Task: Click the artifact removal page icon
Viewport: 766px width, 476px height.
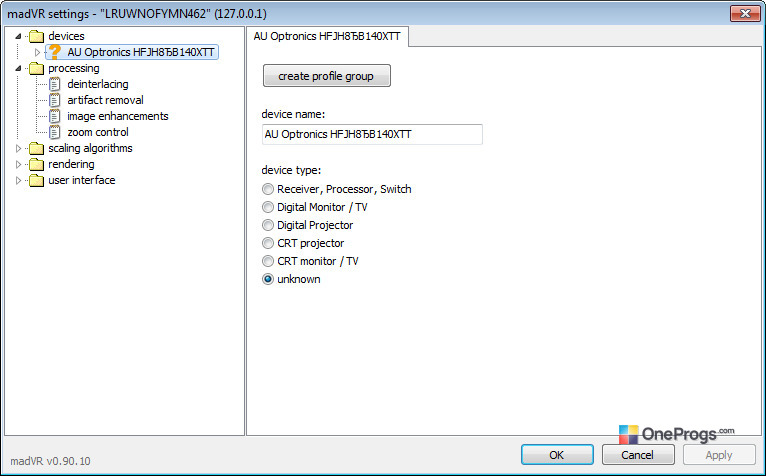Action: (55, 100)
